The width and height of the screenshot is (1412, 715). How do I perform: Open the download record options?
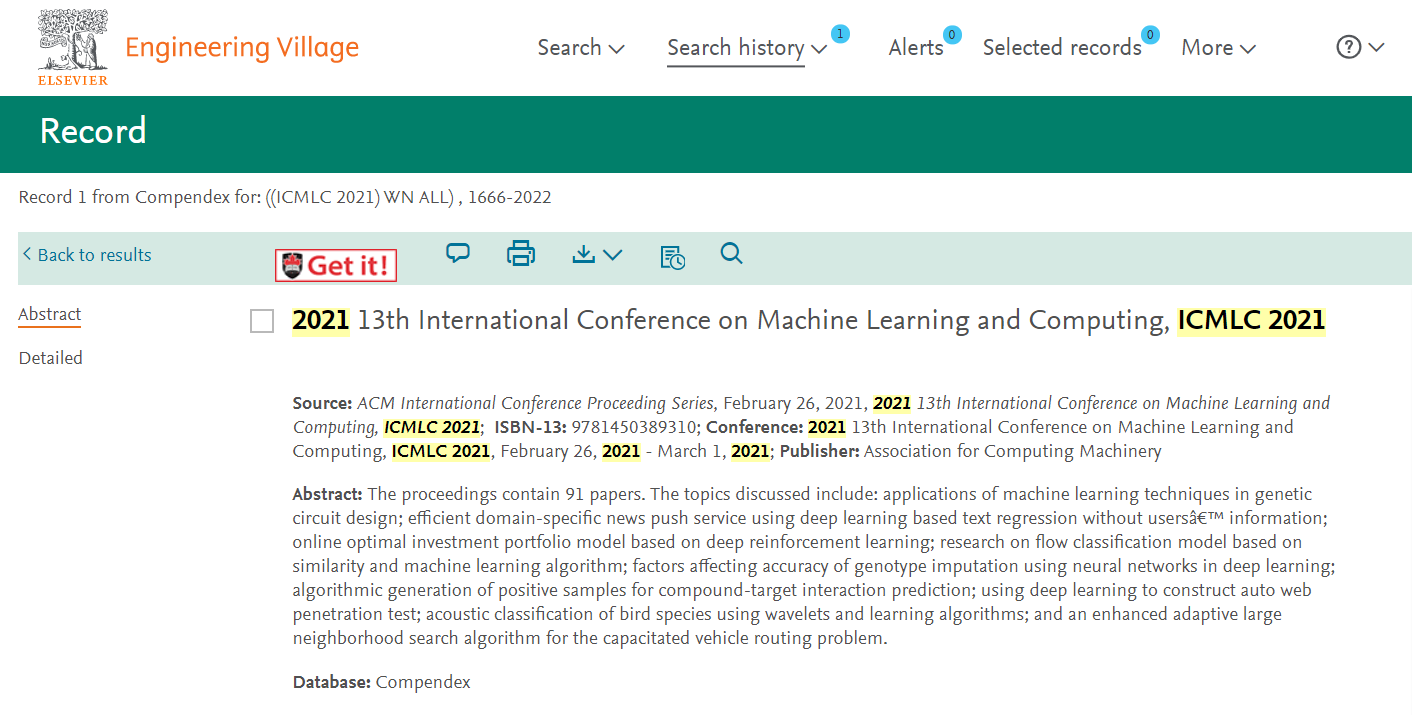pyautogui.click(x=597, y=255)
